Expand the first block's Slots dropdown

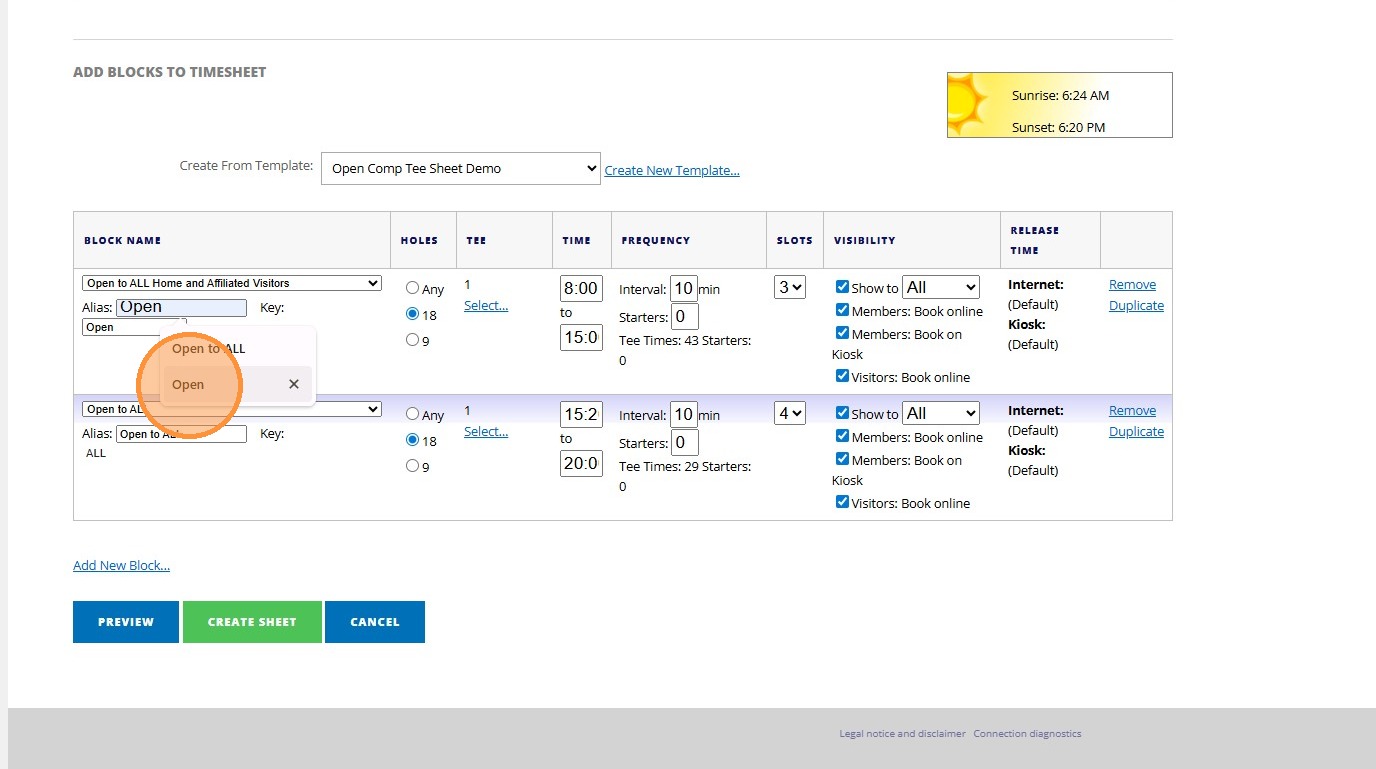point(789,288)
